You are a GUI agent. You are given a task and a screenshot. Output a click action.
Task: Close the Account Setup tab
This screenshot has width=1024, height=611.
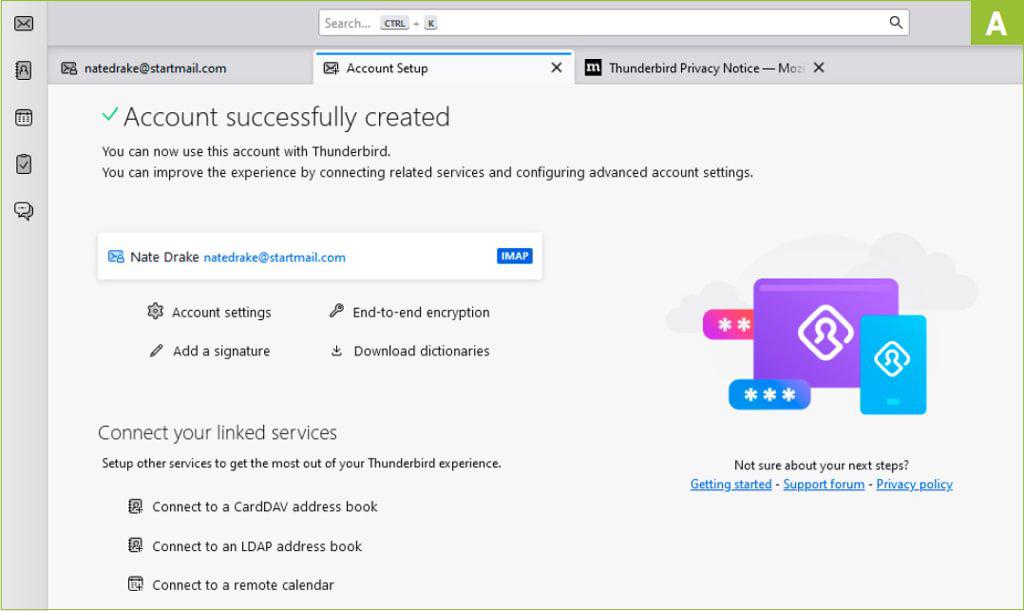click(x=556, y=68)
